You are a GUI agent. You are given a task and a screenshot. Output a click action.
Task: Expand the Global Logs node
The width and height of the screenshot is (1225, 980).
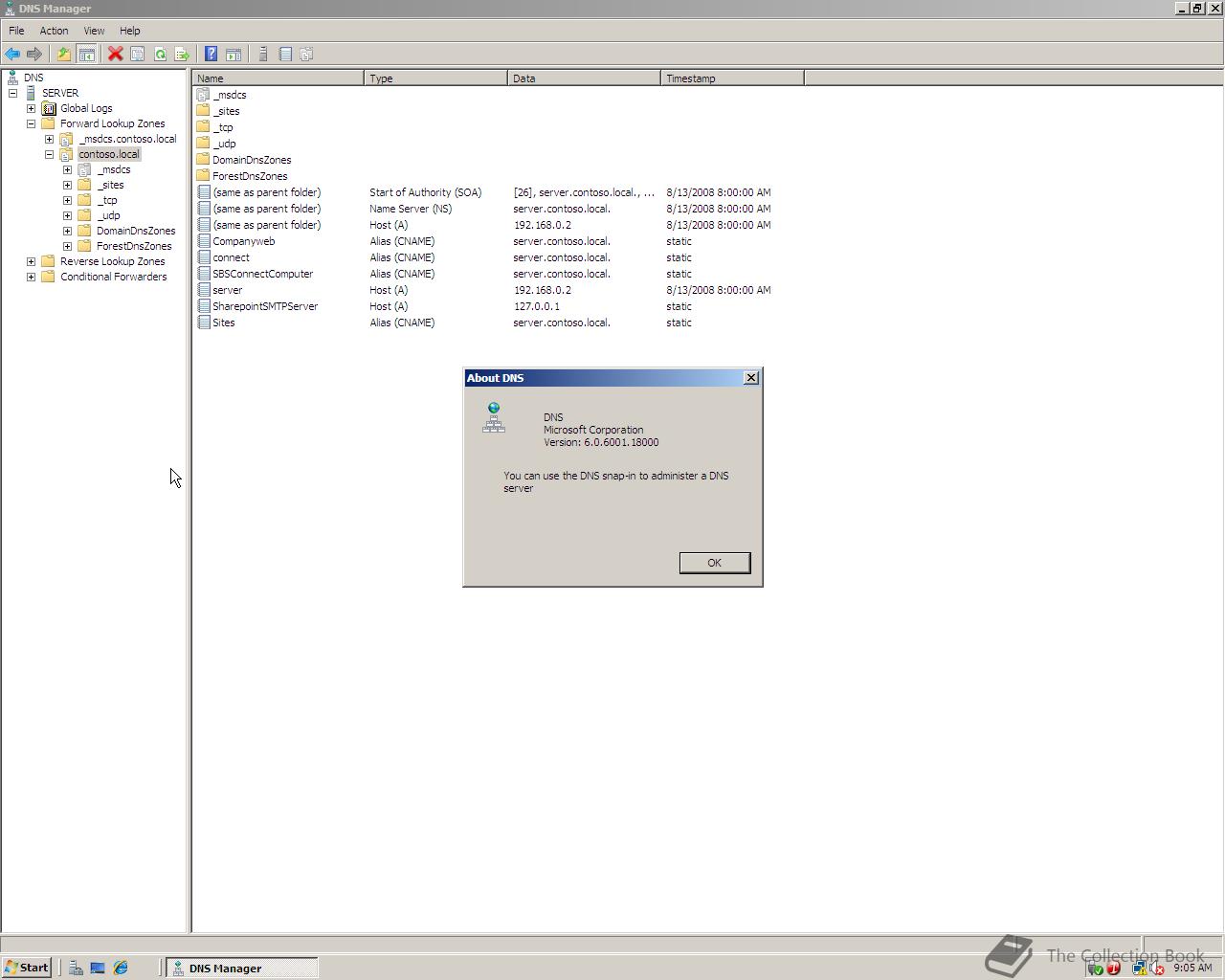[x=31, y=108]
